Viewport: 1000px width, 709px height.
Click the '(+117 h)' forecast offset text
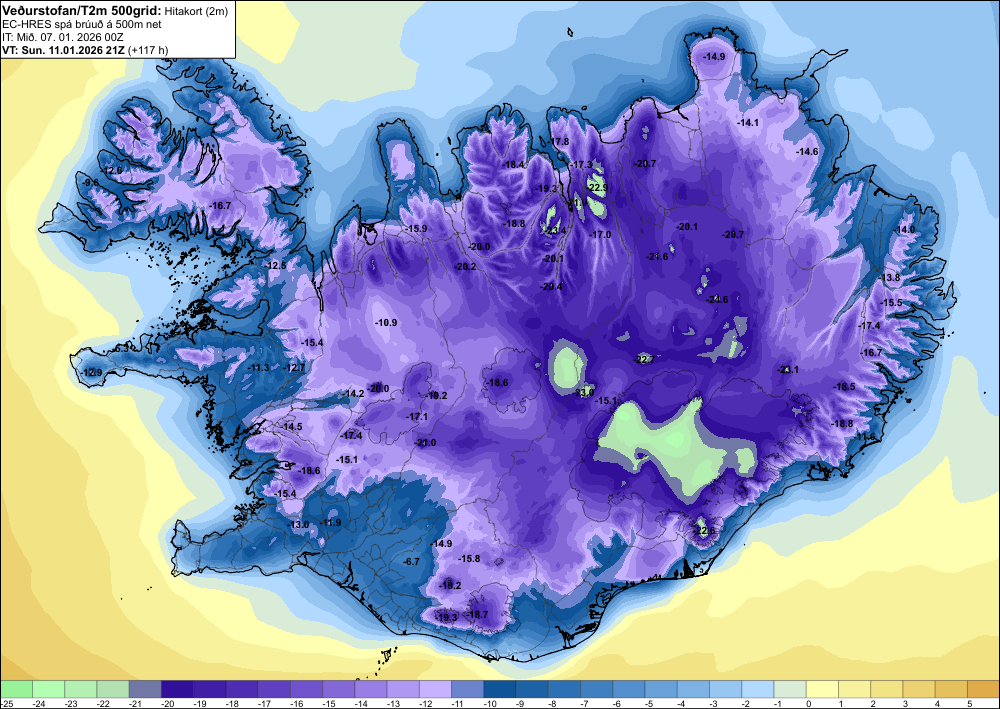pos(148,50)
